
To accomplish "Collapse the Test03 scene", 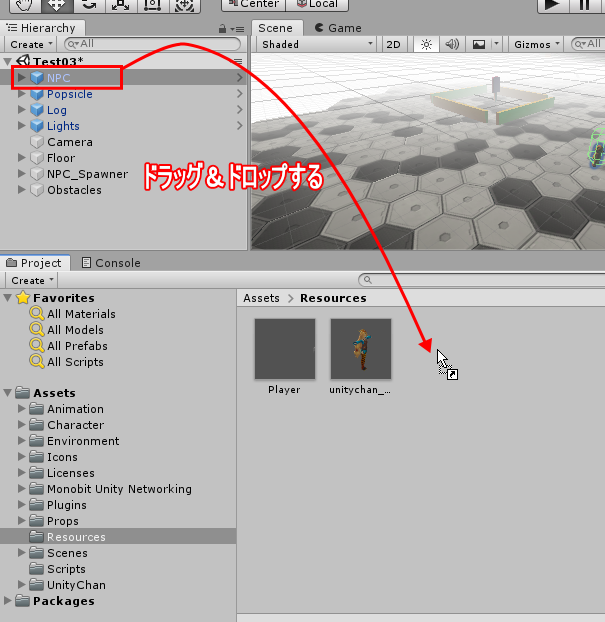I will [8, 61].
